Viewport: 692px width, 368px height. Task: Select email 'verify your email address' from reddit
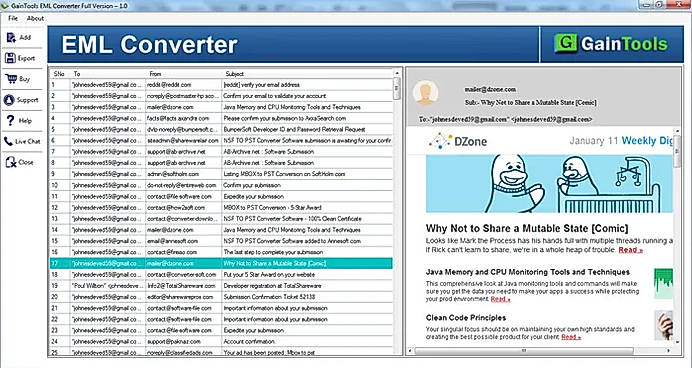[x=221, y=85]
